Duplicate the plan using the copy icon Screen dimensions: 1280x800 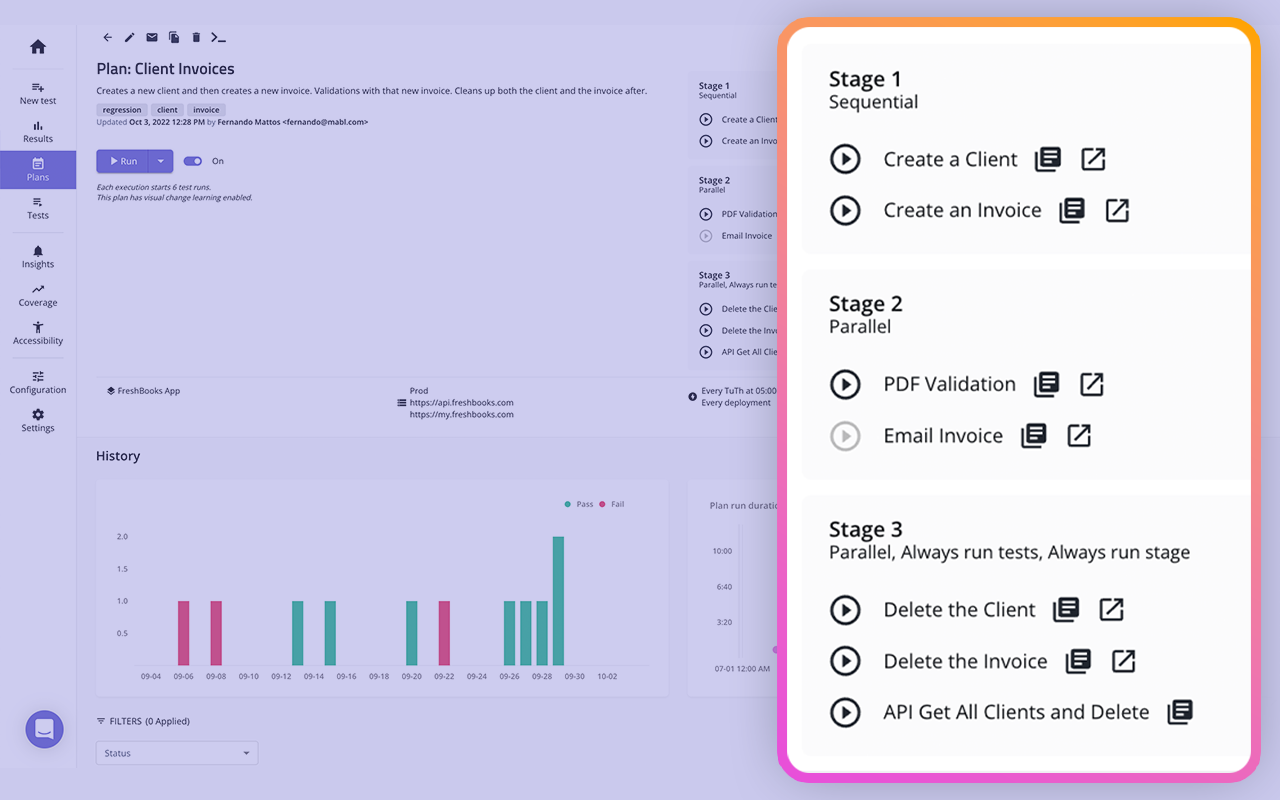[x=173, y=37]
